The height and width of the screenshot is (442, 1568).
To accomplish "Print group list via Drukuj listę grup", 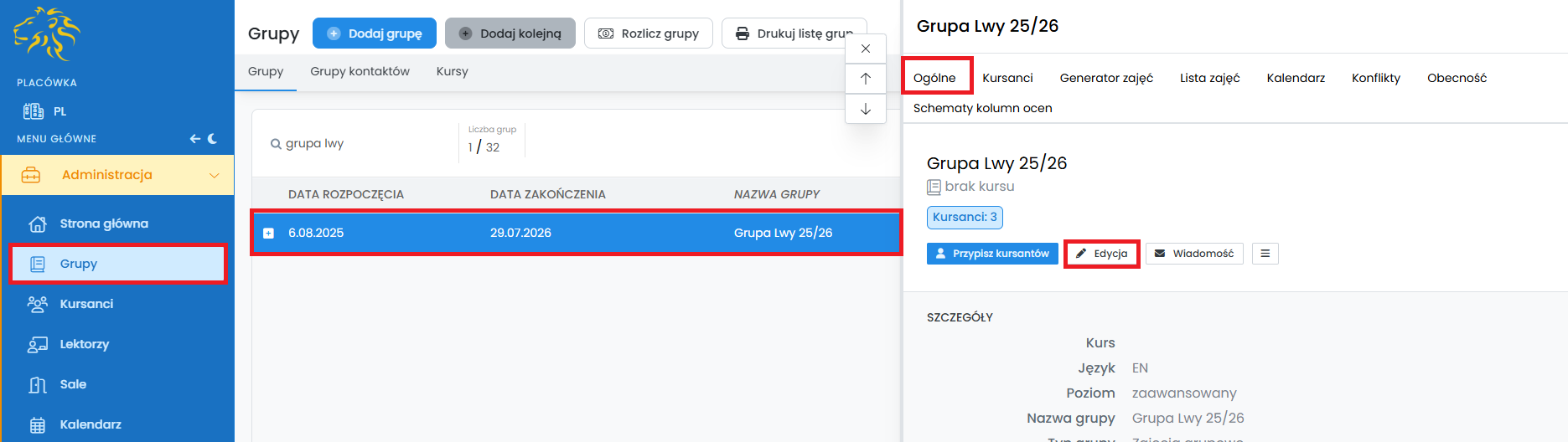I will [x=793, y=33].
